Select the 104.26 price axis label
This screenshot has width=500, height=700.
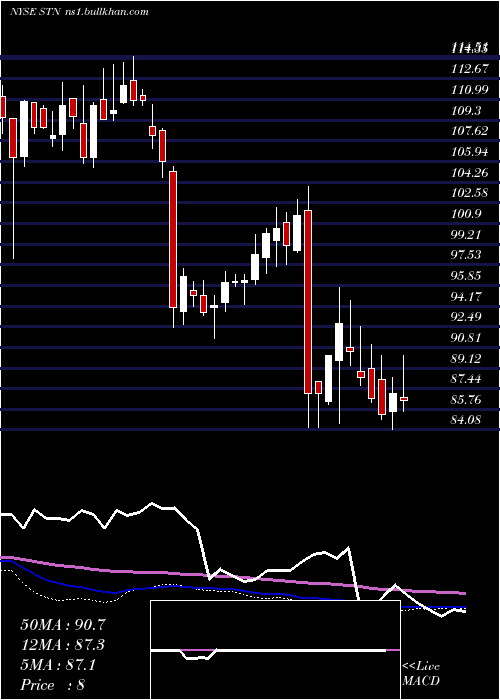click(x=469, y=172)
